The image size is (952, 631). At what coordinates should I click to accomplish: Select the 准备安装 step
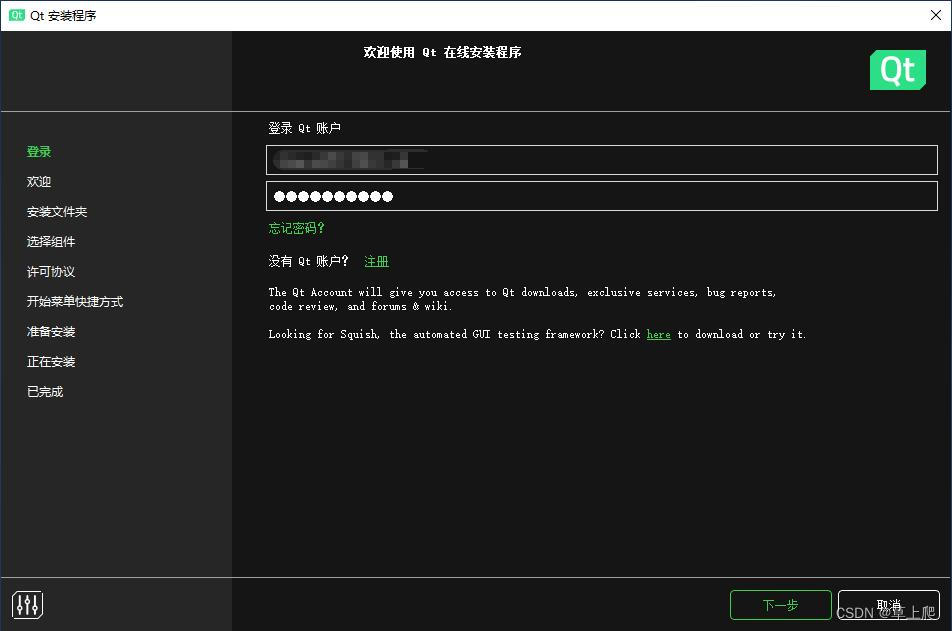[x=51, y=331]
